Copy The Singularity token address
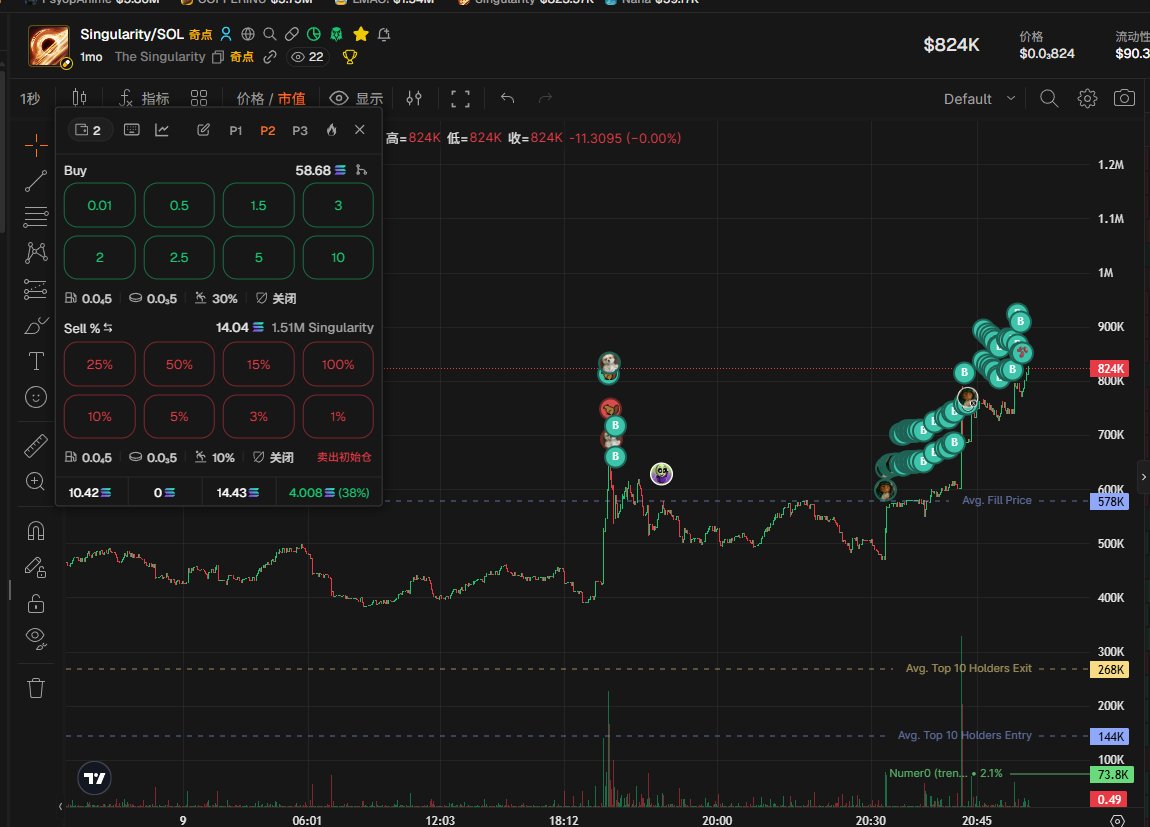 click(218, 57)
